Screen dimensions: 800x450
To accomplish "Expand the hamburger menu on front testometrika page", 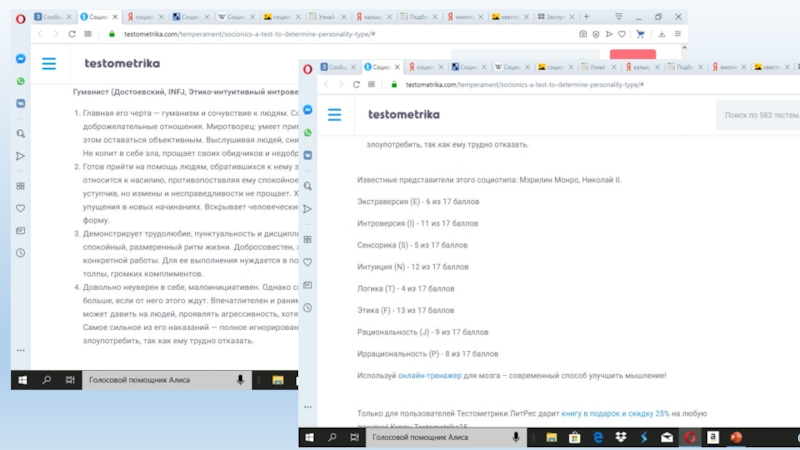I will point(335,115).
